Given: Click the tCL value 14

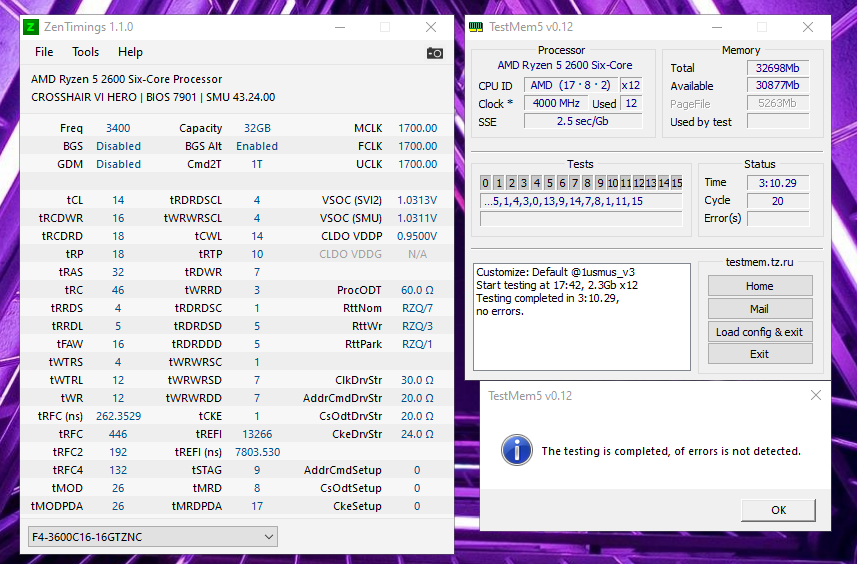Looking at the screenshot, I should pyautogui.click(x=118, y=200).
